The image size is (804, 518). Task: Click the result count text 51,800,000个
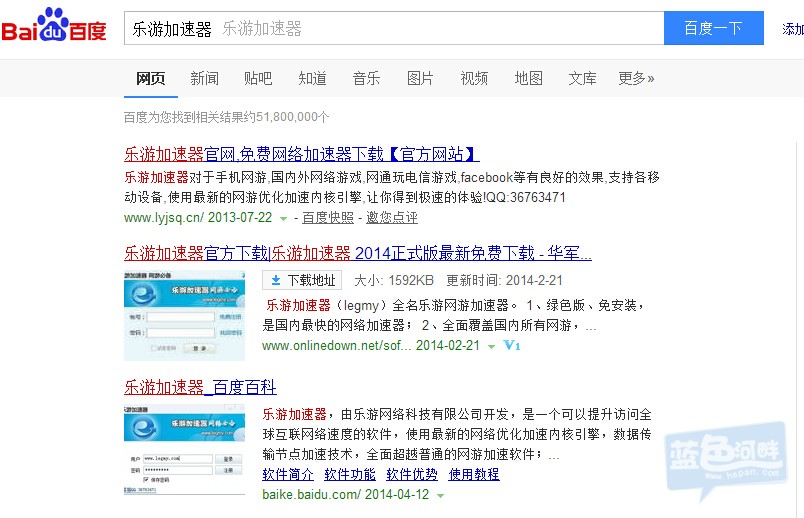click(292, 117)
